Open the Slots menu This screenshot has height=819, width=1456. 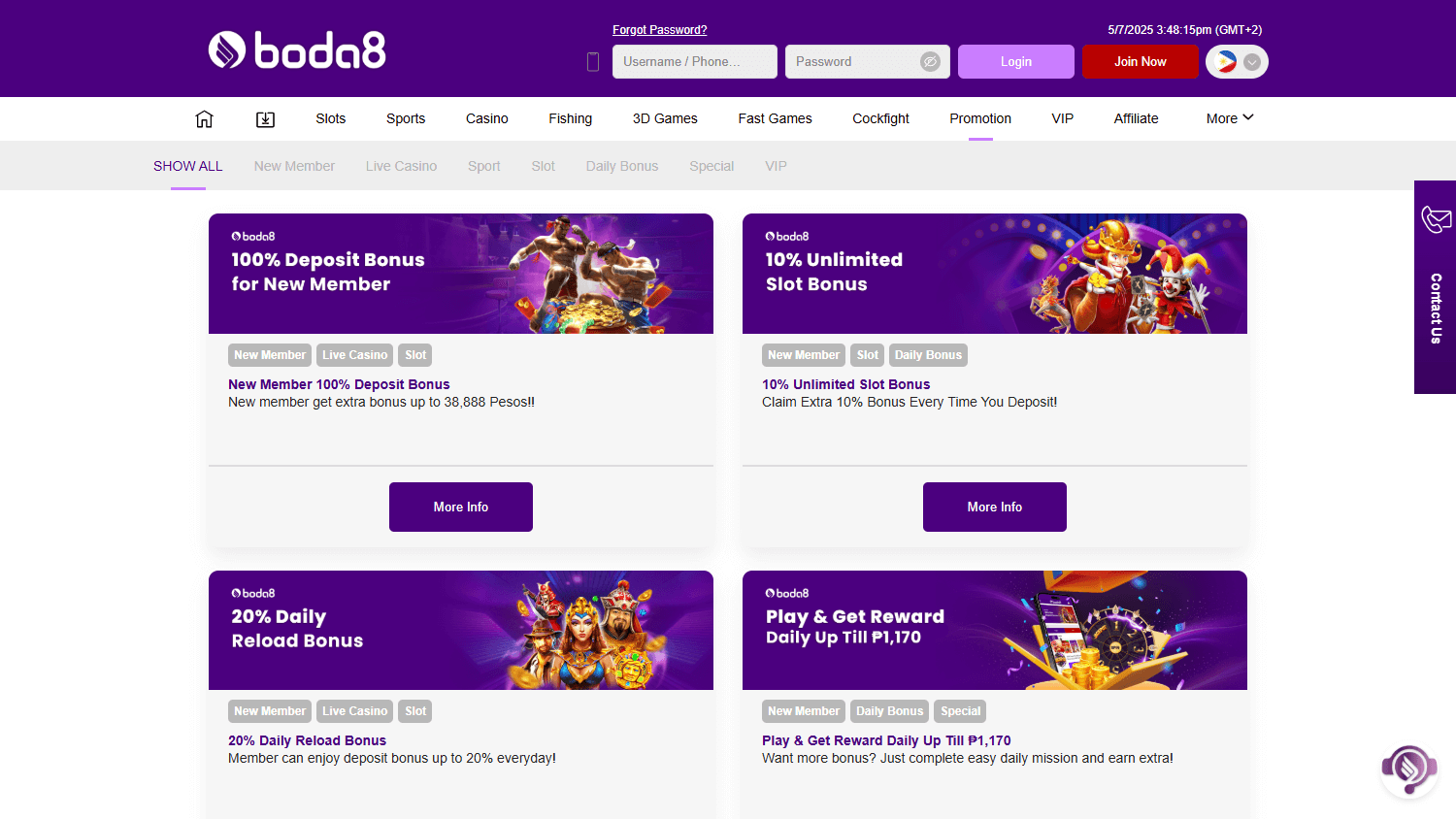point(330,118)
